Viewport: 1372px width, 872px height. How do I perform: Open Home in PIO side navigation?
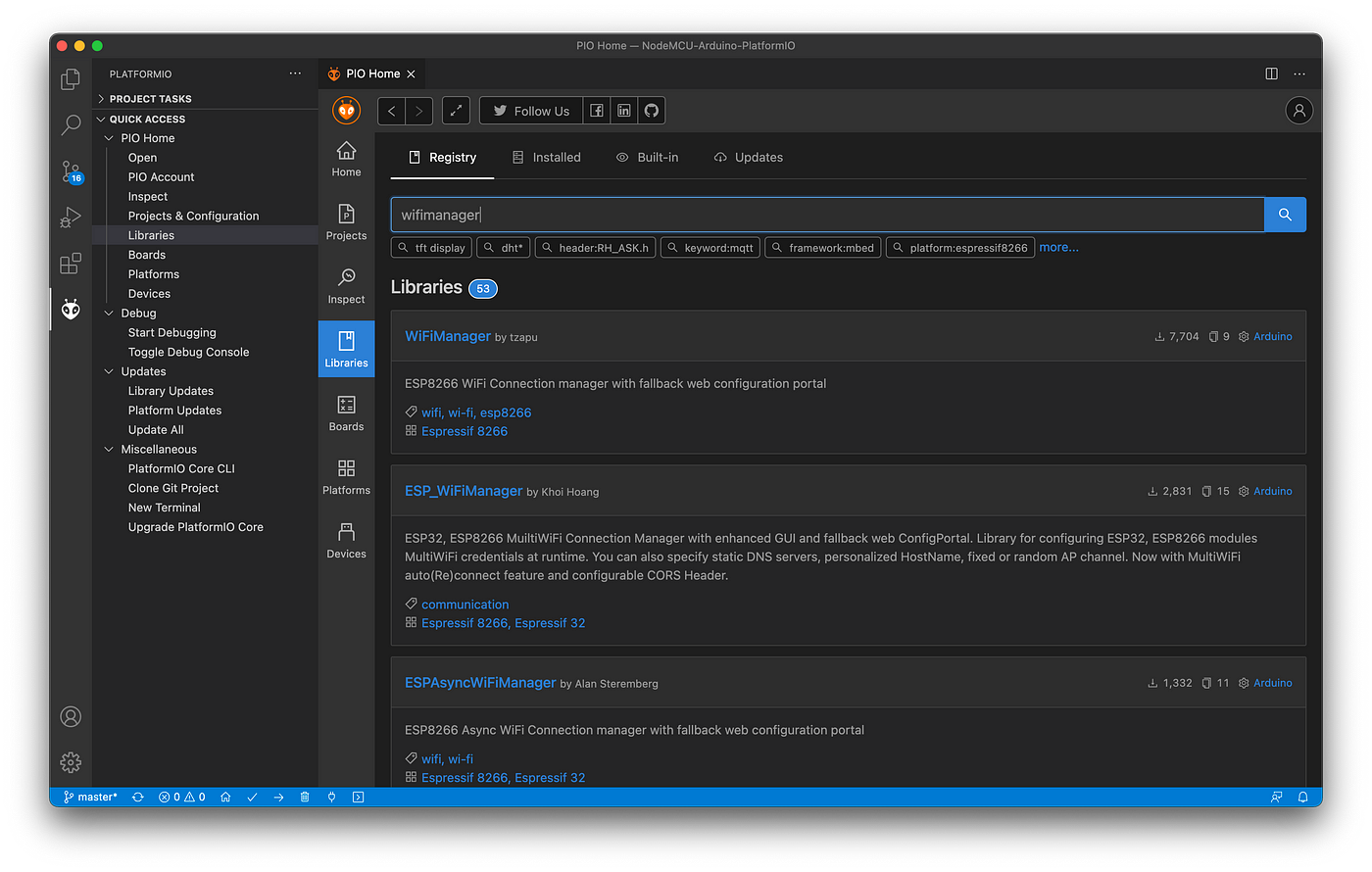346,159
